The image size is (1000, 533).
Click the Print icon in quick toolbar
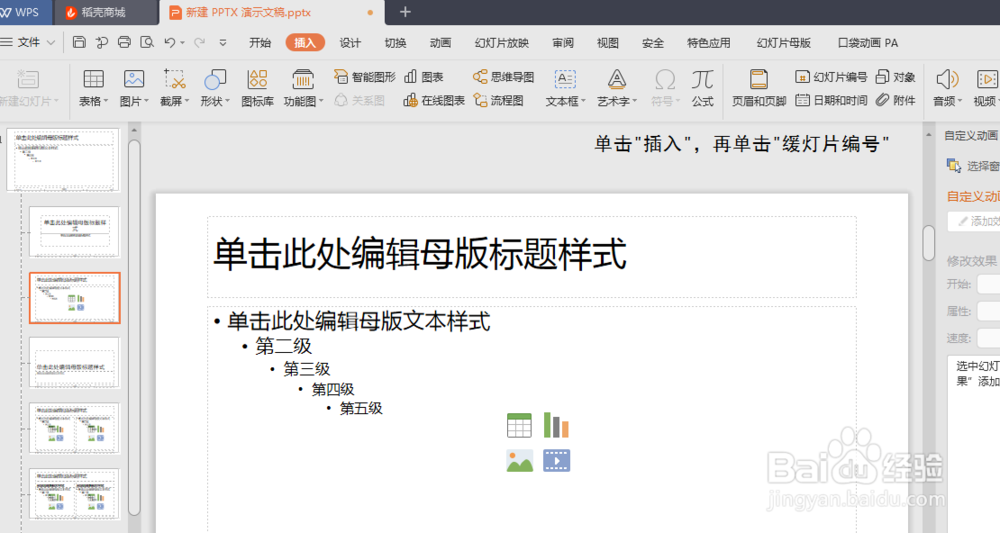point(124,42)
